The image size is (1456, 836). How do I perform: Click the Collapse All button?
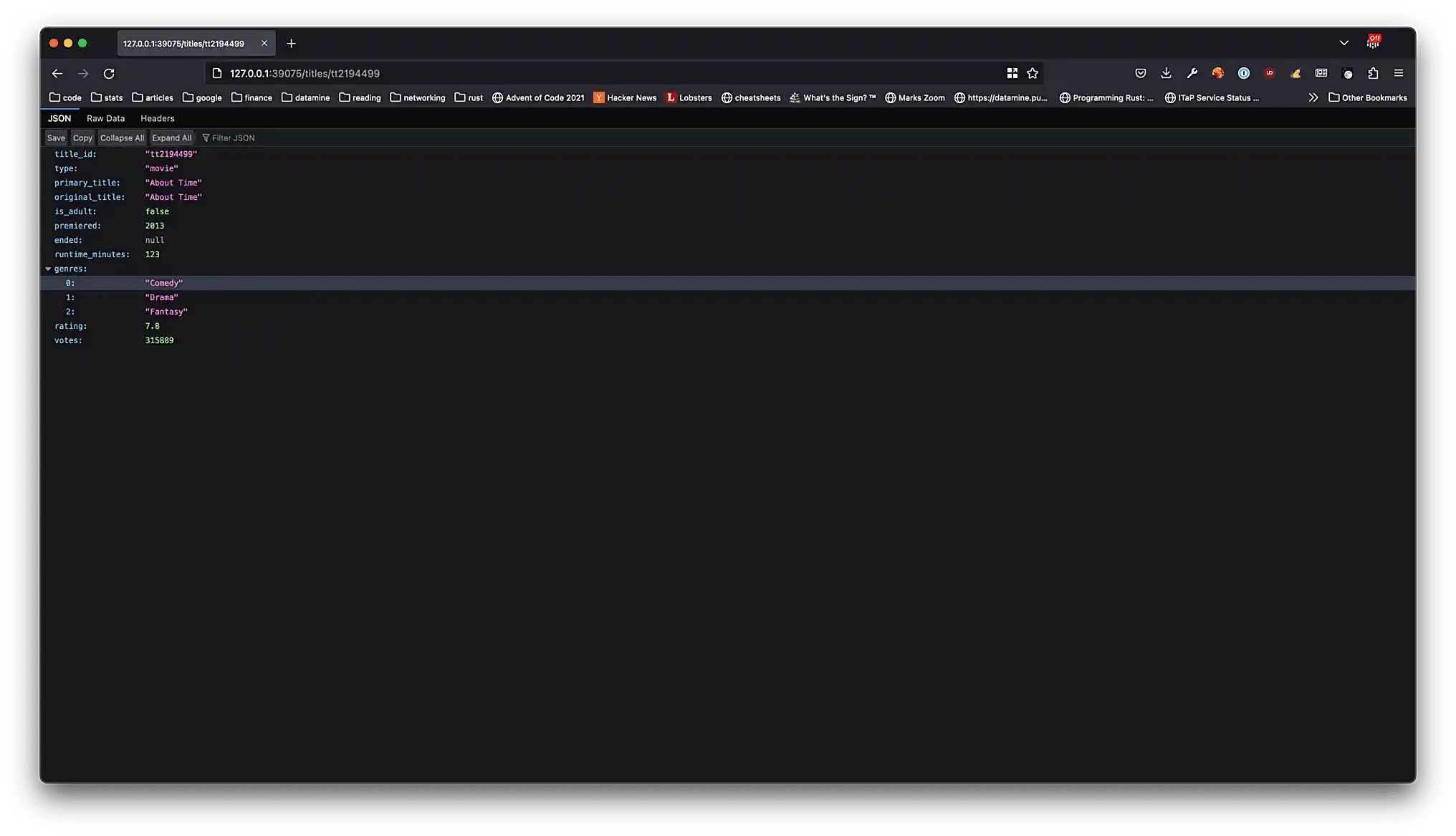[122, 138]
